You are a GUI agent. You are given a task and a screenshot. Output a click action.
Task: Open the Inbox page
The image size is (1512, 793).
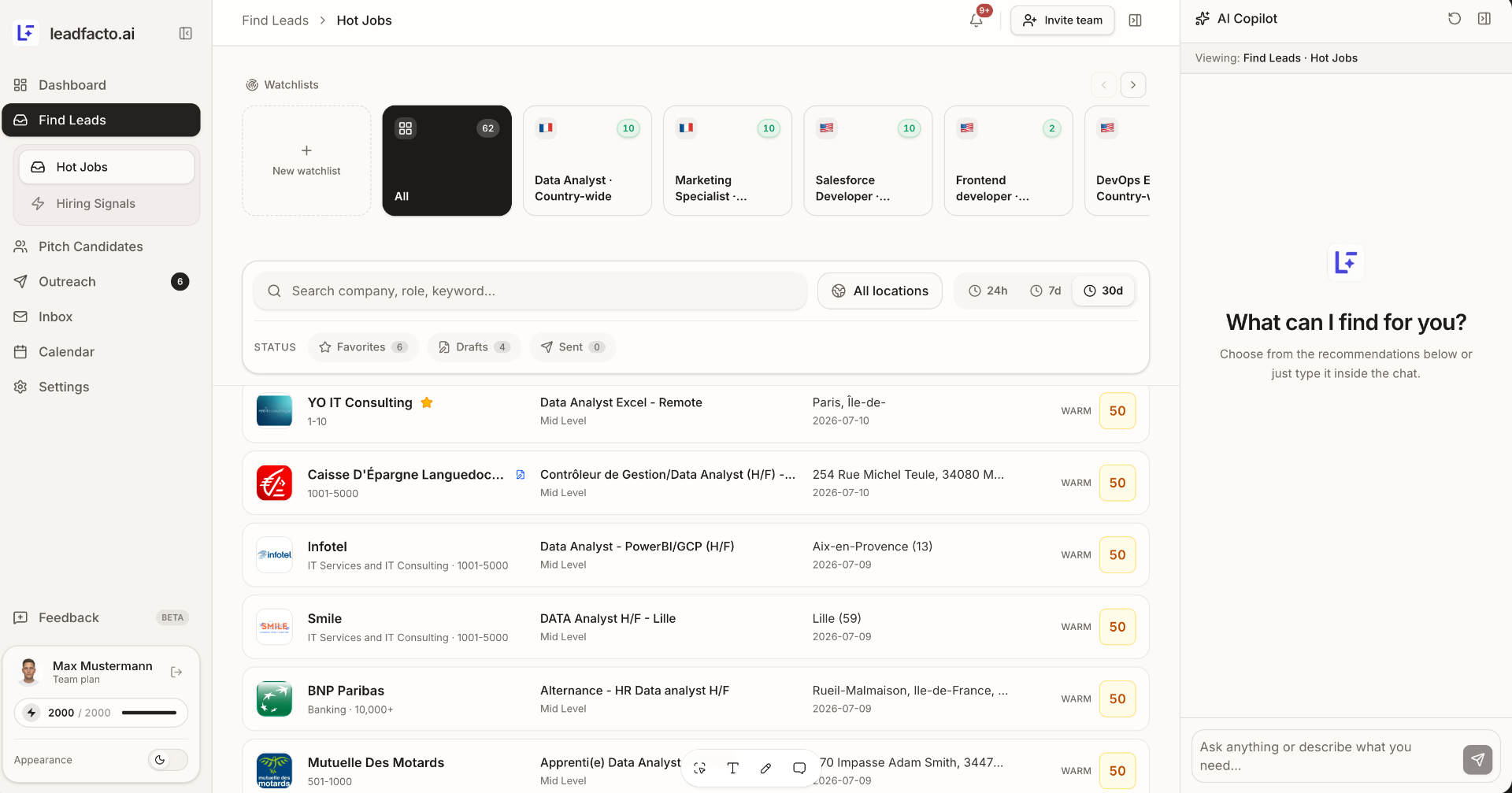tap(101, 317)
